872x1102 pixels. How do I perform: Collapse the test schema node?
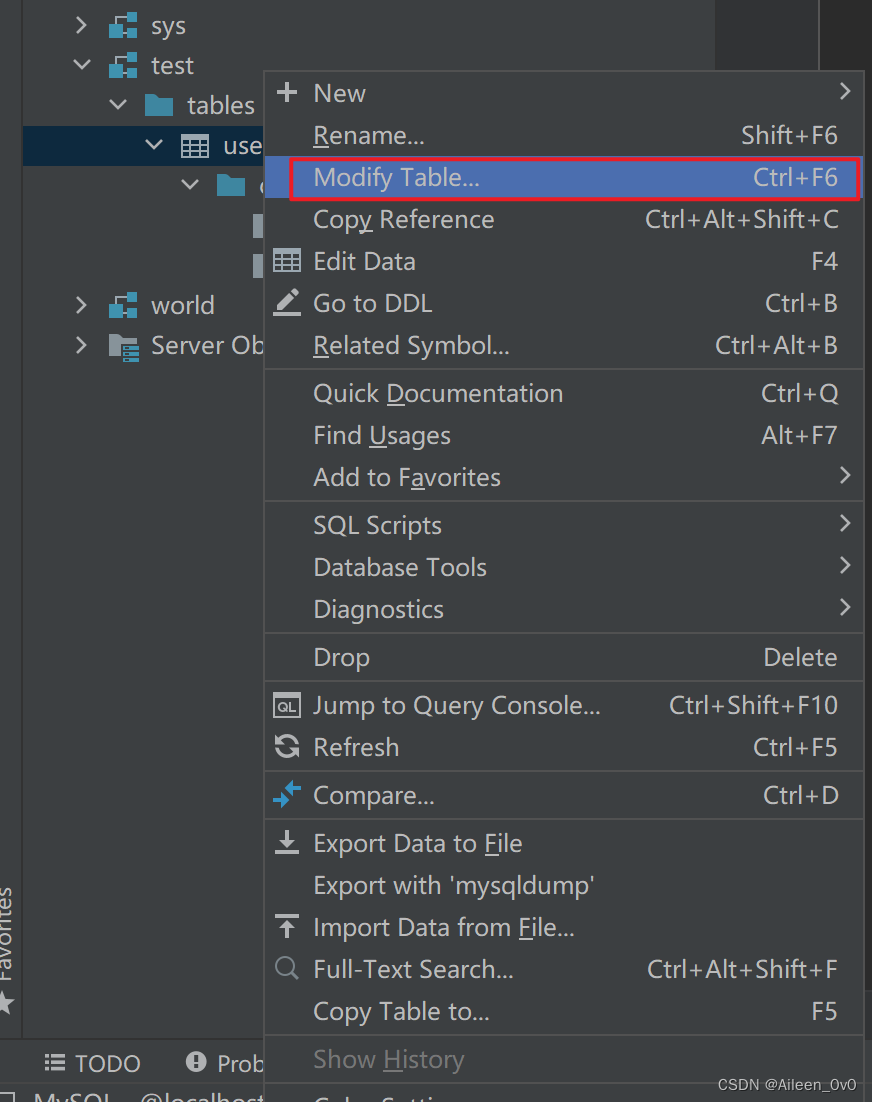(82, 65)
